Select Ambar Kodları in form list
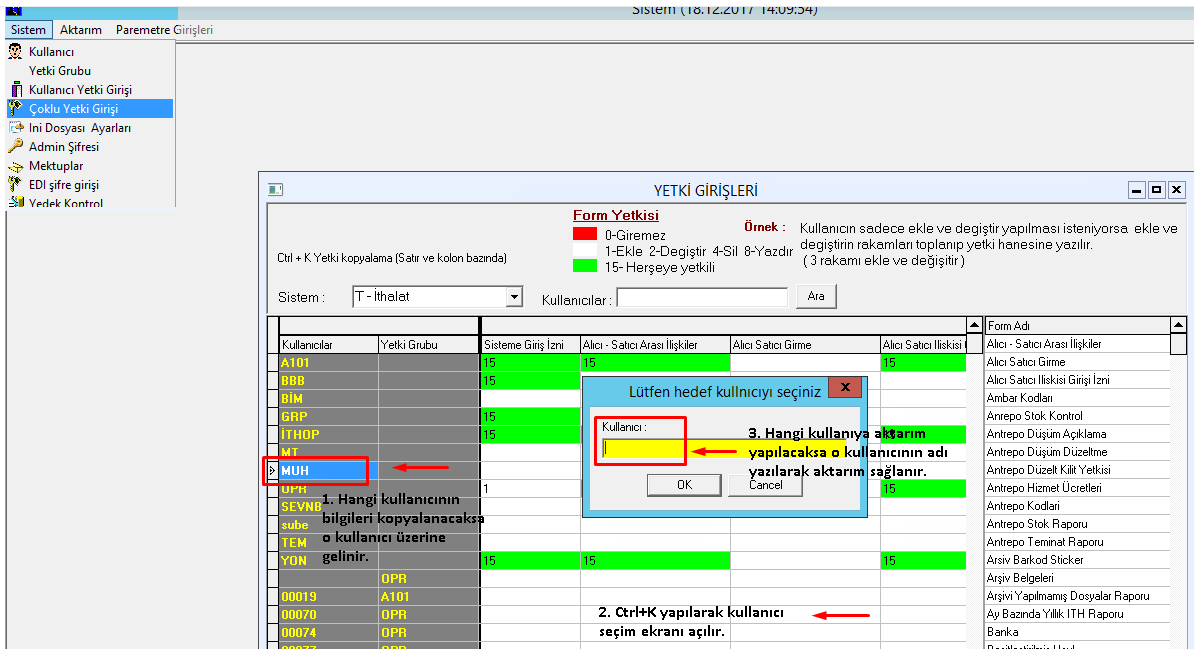Image resolution: width=1194 pixels, height=654 pixels. pos(1077,398)
